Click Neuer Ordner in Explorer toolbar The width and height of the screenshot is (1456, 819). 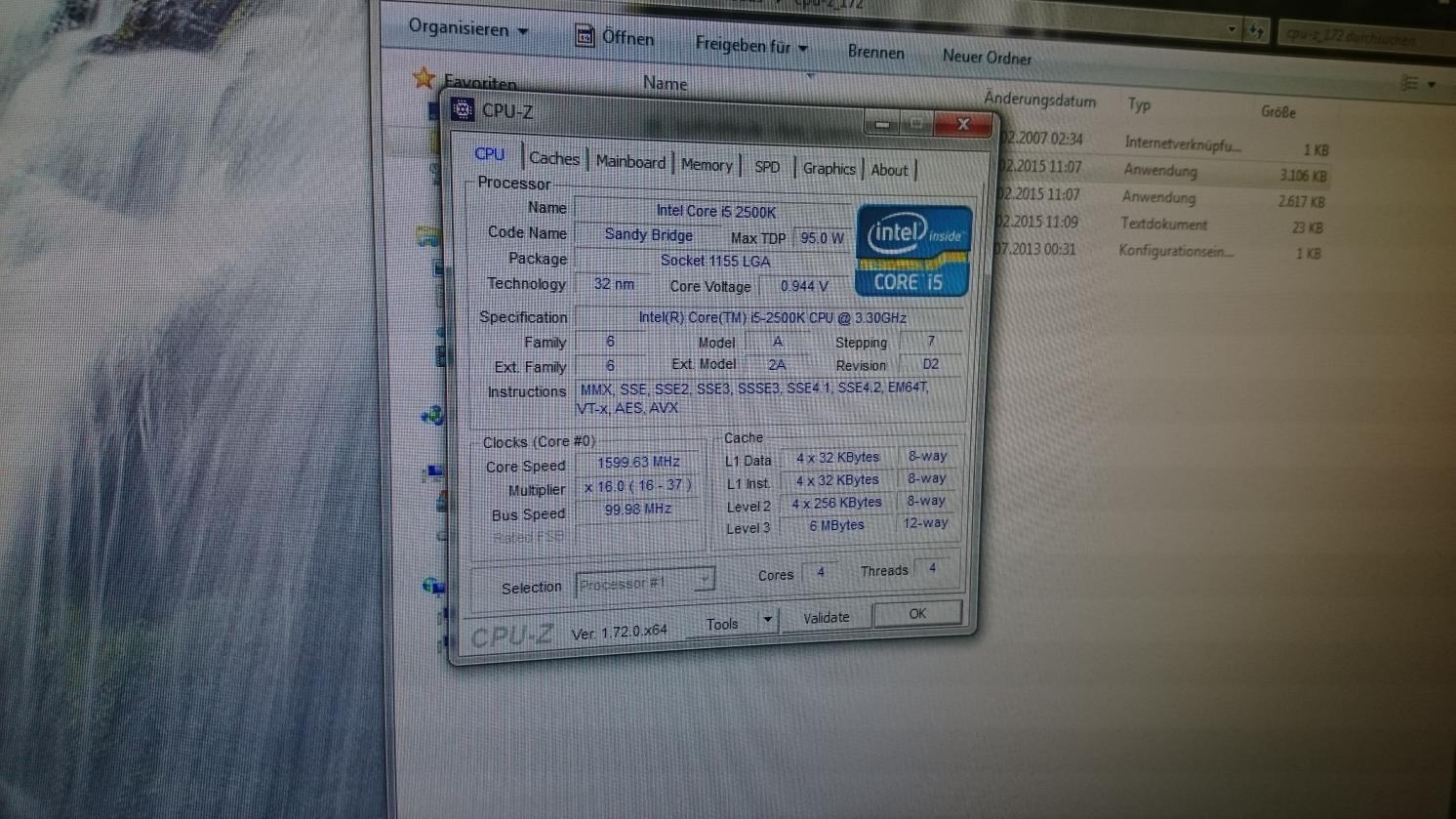pyautogui.click(x=987, y=58)
